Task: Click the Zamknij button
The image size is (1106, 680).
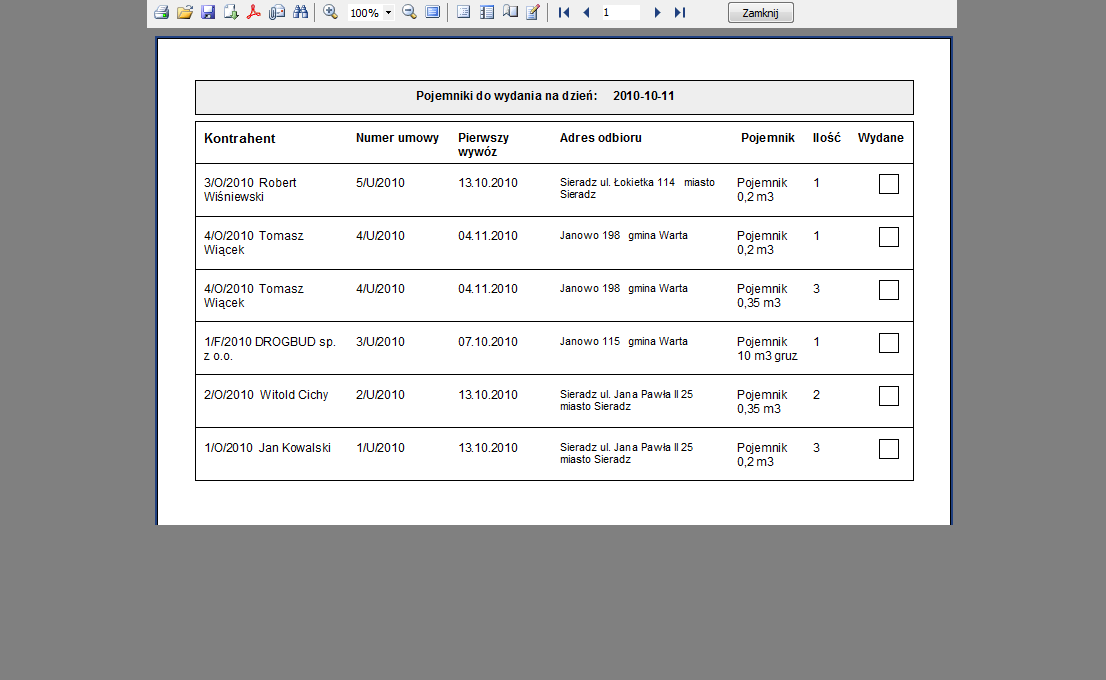Action: pyautogui.click(x=760, y=13)
